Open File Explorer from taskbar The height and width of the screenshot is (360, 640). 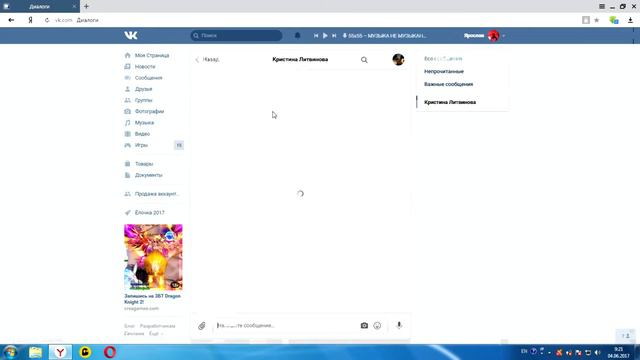(36, 352)
